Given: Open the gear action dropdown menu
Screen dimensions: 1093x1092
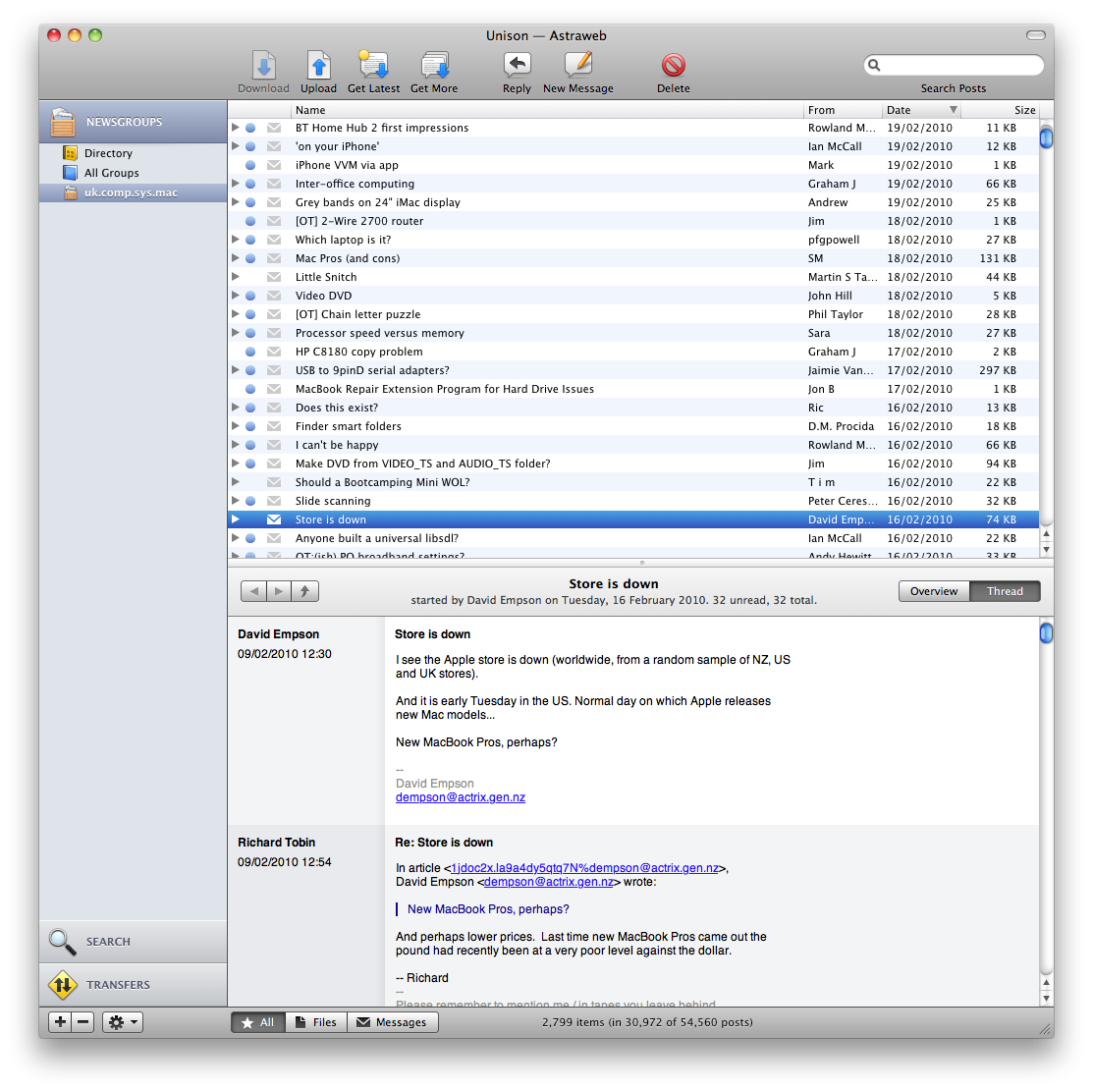Looking at the screenshot, I should [122, 1022].
